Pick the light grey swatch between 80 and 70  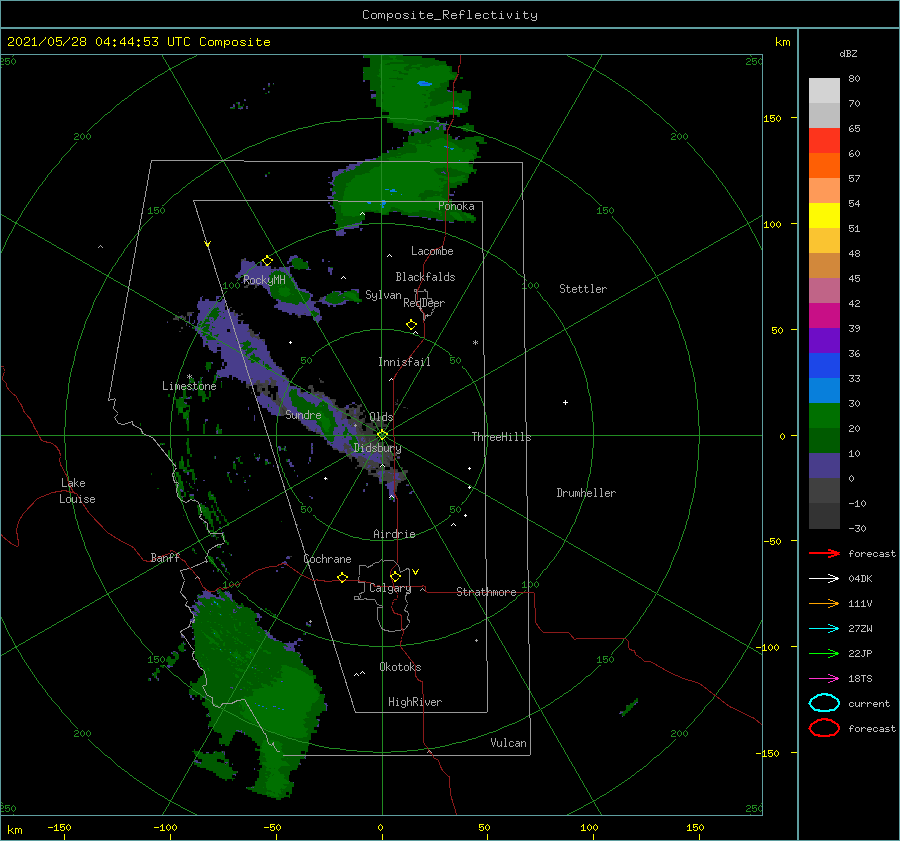(824, 90)
